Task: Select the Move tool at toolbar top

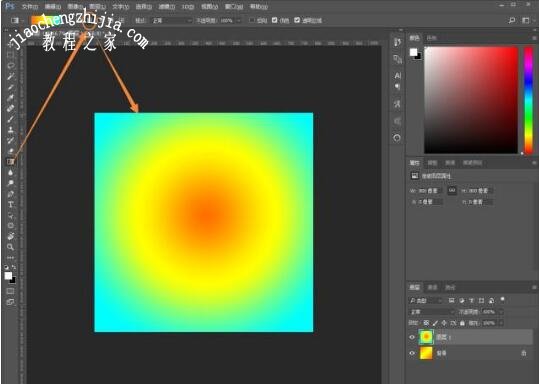Action: (x=11, y=44)
